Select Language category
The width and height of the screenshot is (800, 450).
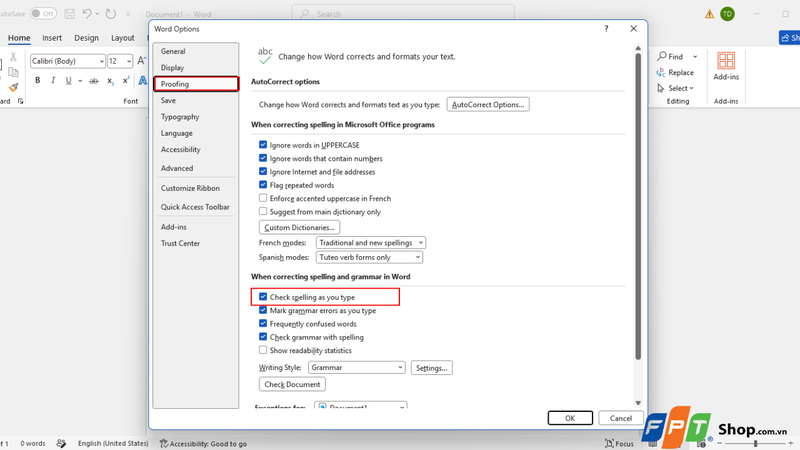tap(196, 133)
